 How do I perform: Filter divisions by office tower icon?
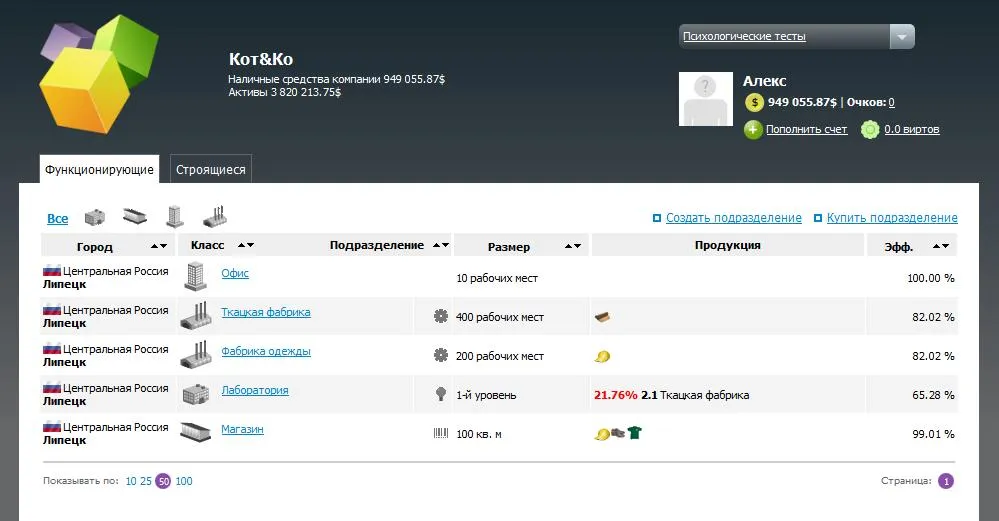click(175, 217)
